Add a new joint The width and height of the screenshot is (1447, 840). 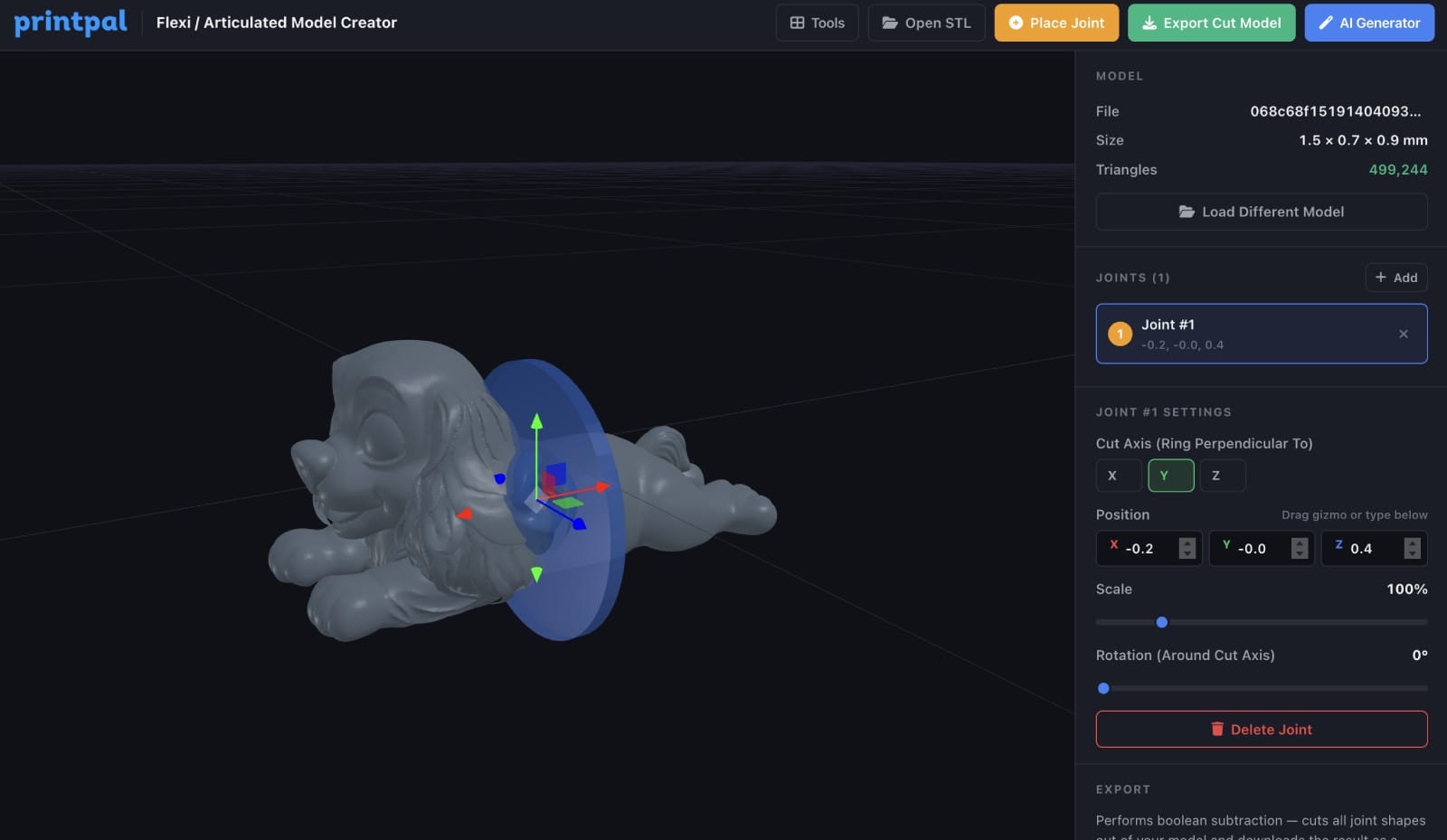1395,278
